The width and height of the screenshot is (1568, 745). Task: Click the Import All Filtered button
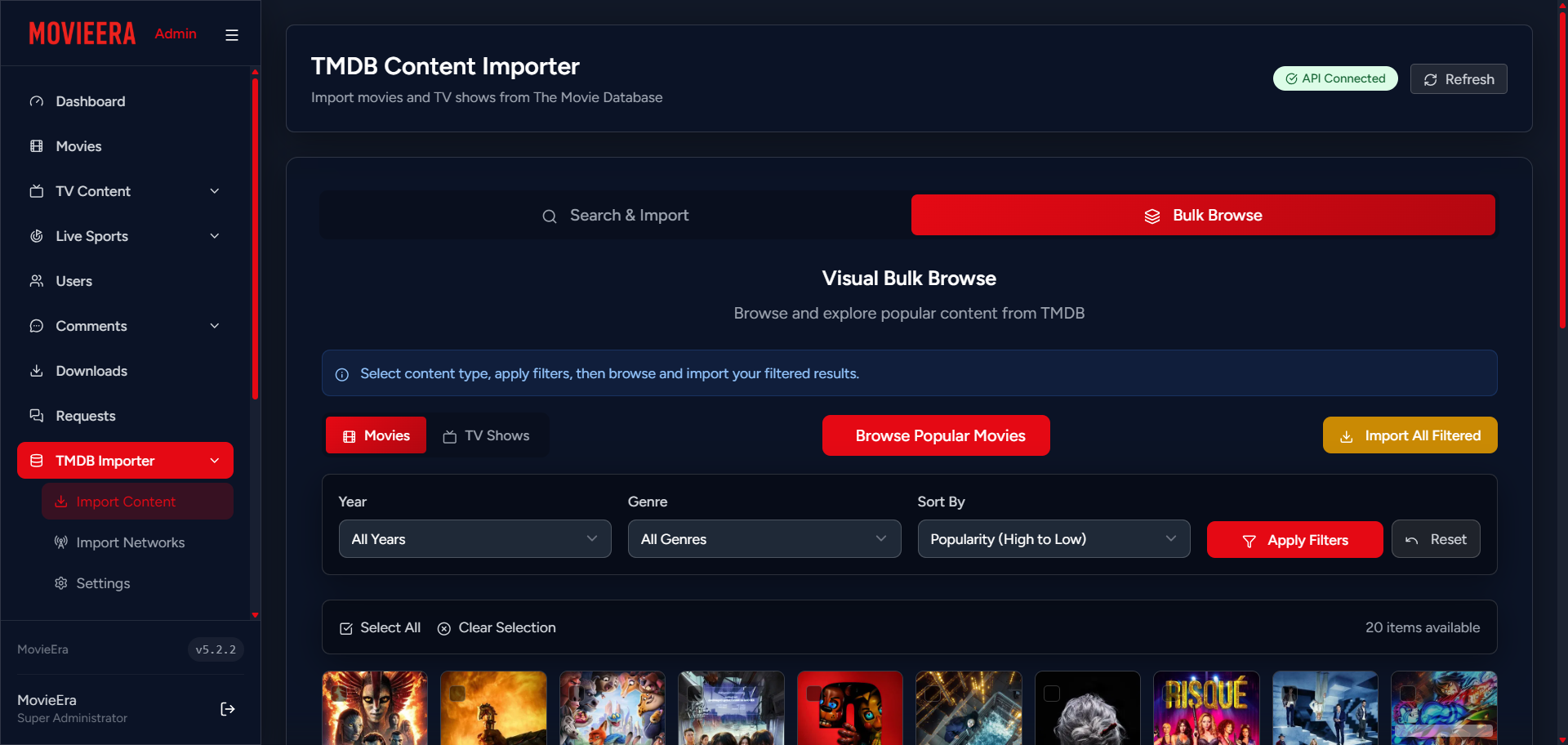pyautogui.click(x=1410, y=436)
